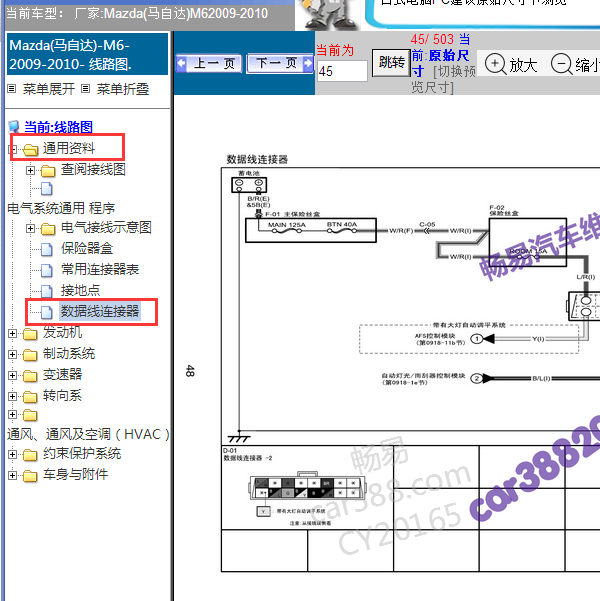Open the 转向系 folder

click(62, 395)
